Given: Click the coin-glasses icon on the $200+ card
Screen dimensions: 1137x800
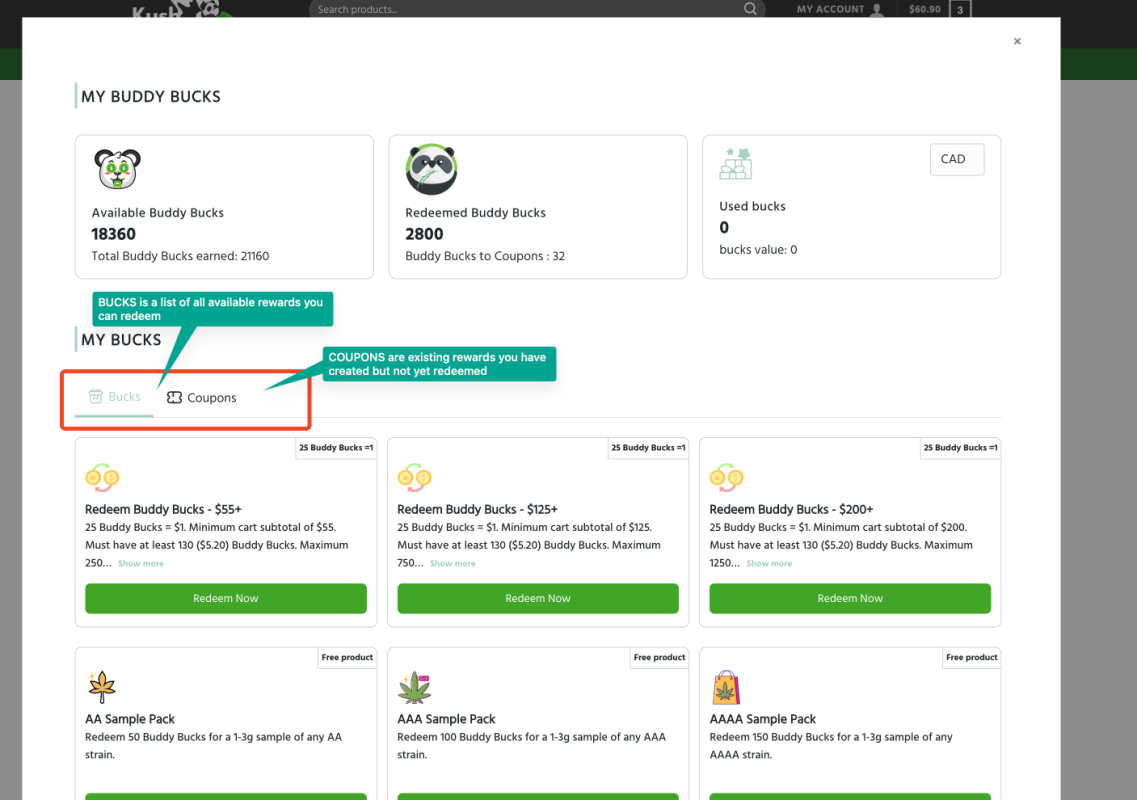Looking at the screenshot, I should 726,478.
